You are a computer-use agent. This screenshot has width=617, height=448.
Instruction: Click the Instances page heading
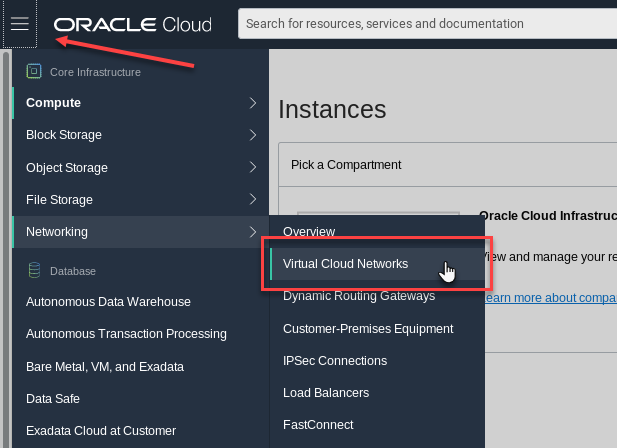point(332,109)
